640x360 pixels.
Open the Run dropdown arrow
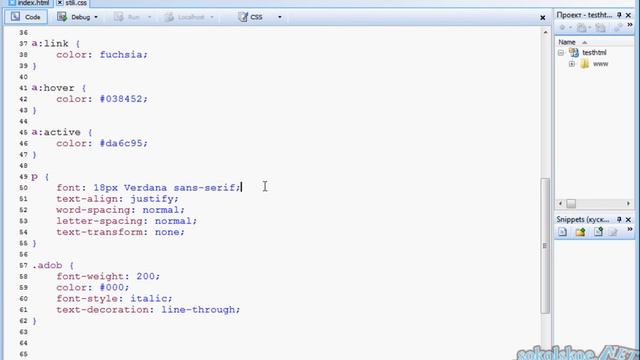pos(149,17)
